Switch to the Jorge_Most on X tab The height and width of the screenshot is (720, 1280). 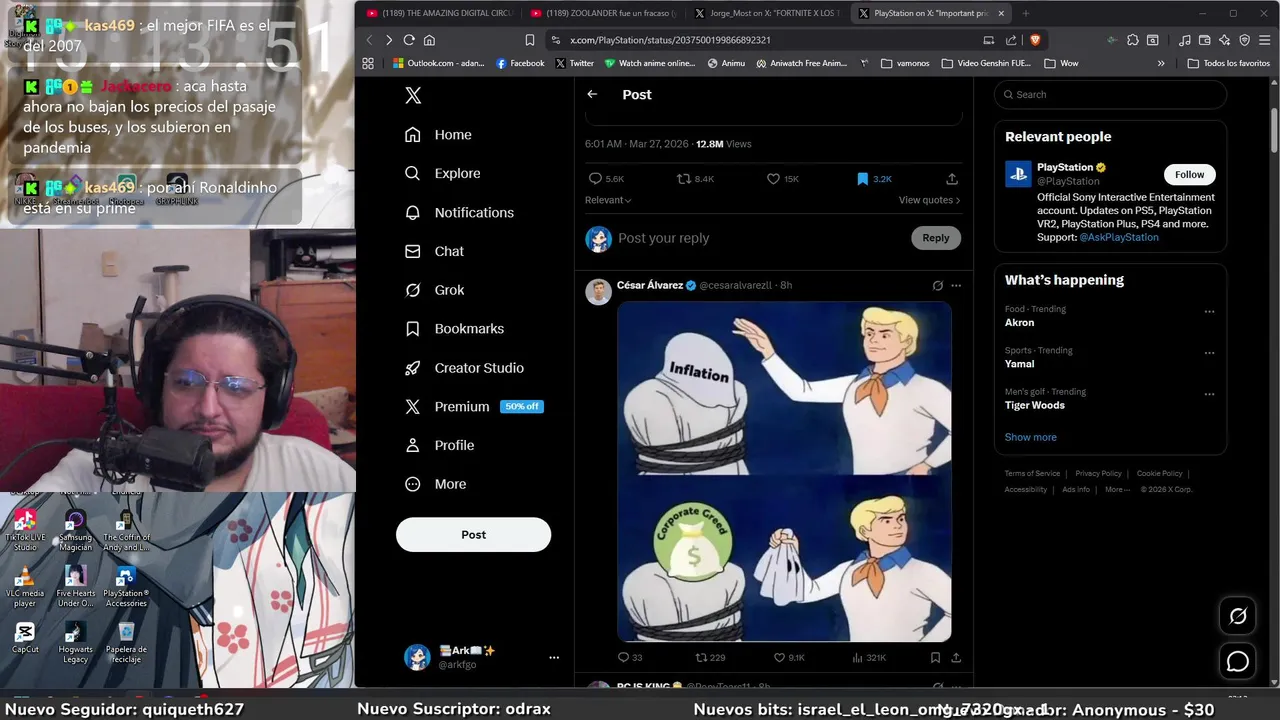767,13
